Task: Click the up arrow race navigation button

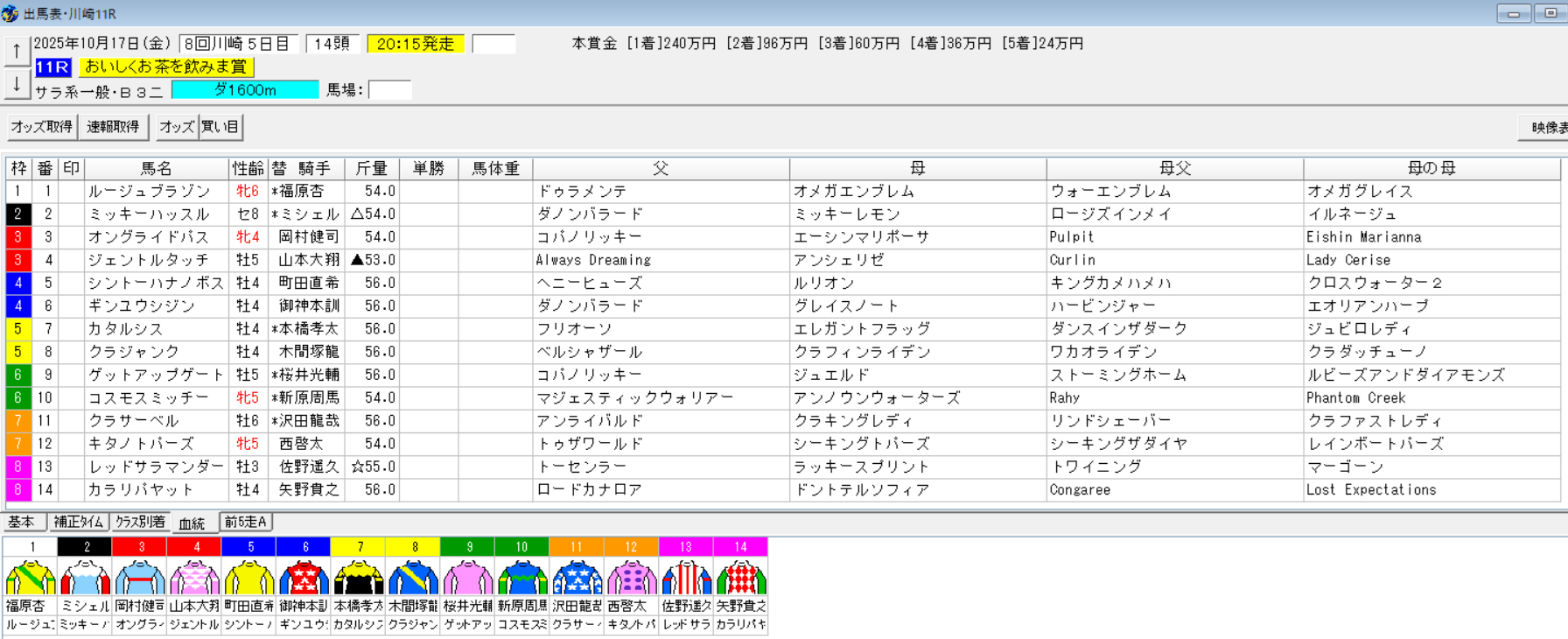Action: pos(17,52)
